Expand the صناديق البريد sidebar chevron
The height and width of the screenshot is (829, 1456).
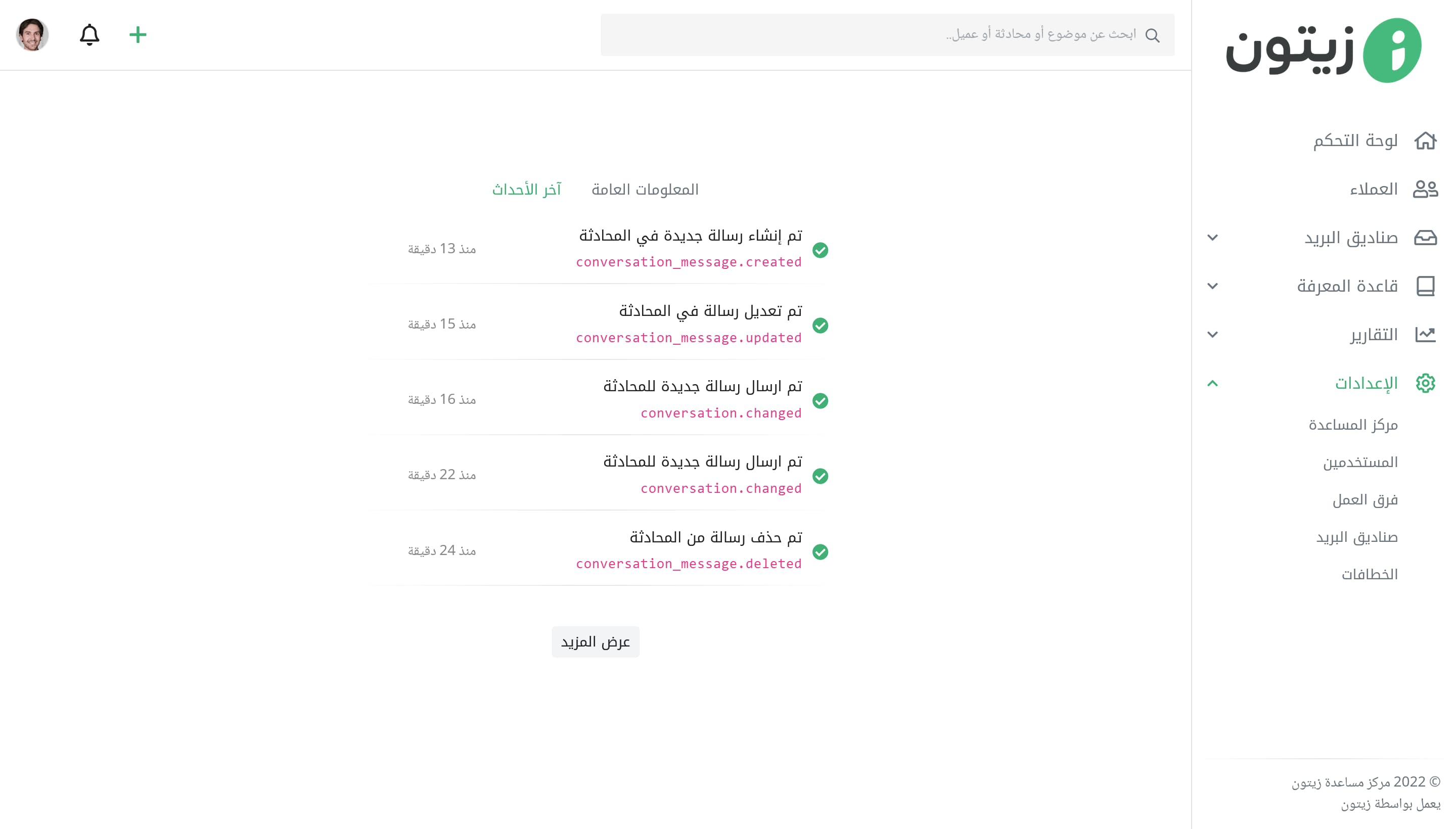(1212, 238)
